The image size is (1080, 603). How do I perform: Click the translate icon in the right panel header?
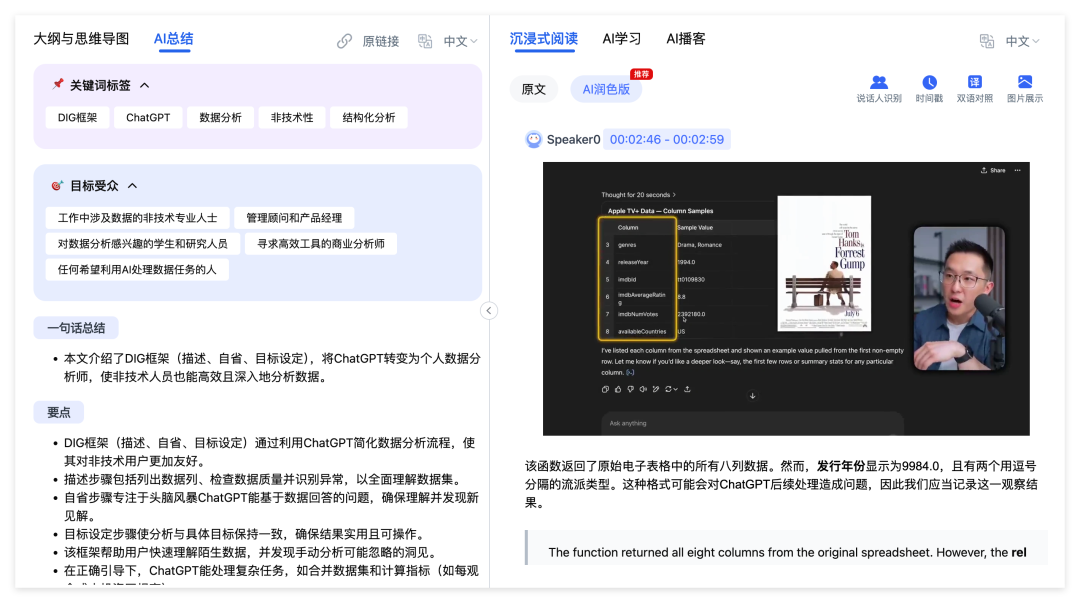pos(987,41)
